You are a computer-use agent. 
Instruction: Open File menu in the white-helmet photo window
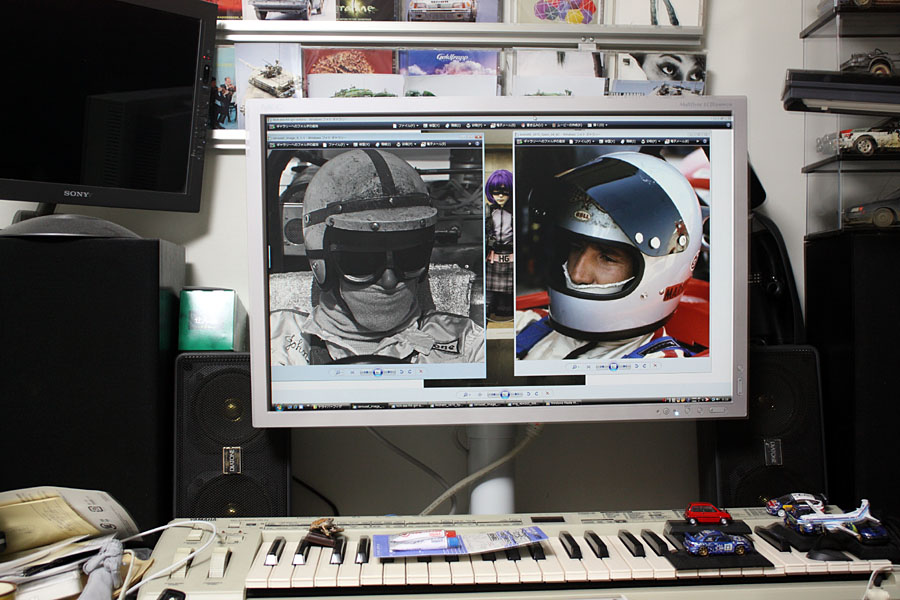(x=583, y=141)
